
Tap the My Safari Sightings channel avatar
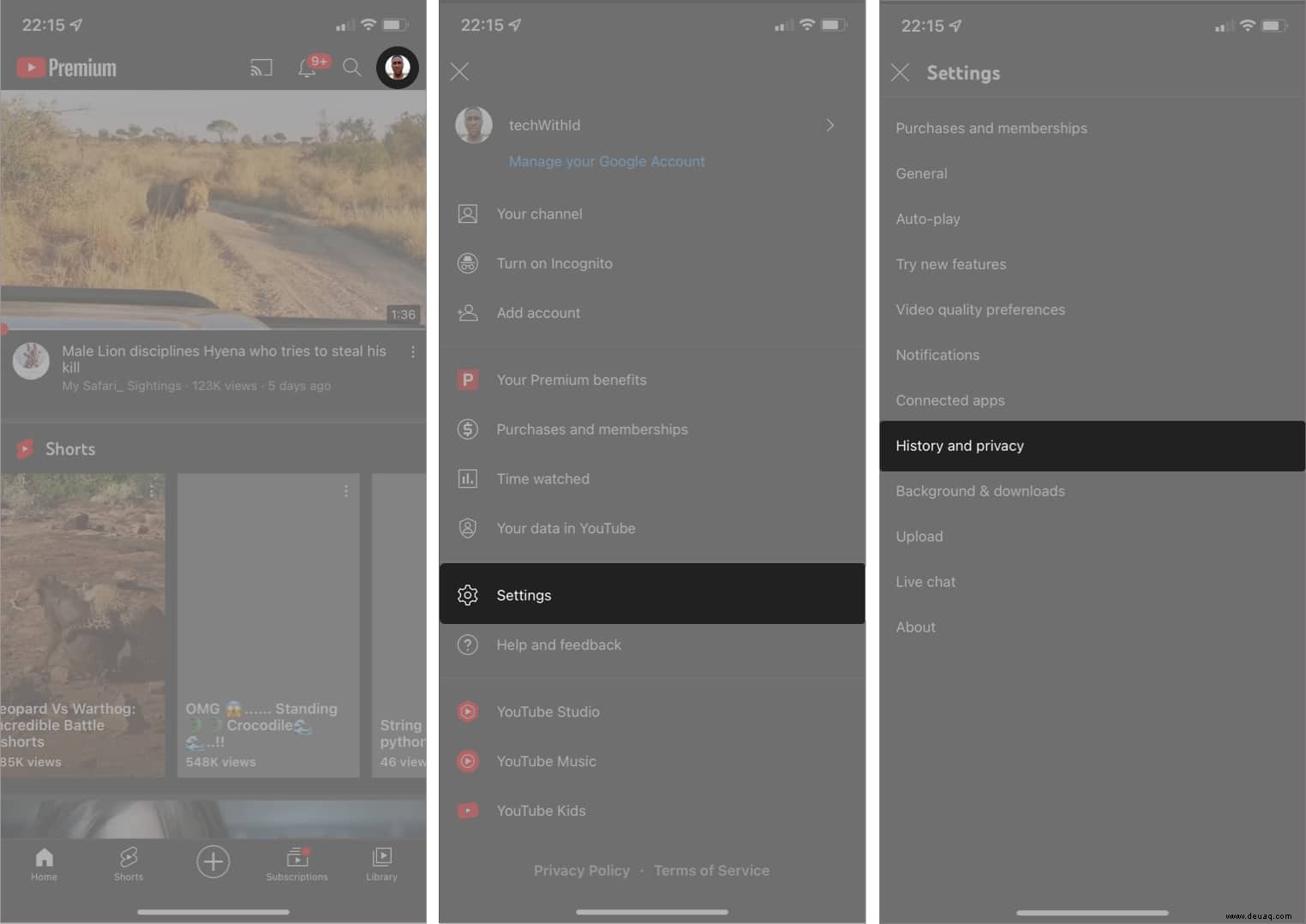coord(31,361)
